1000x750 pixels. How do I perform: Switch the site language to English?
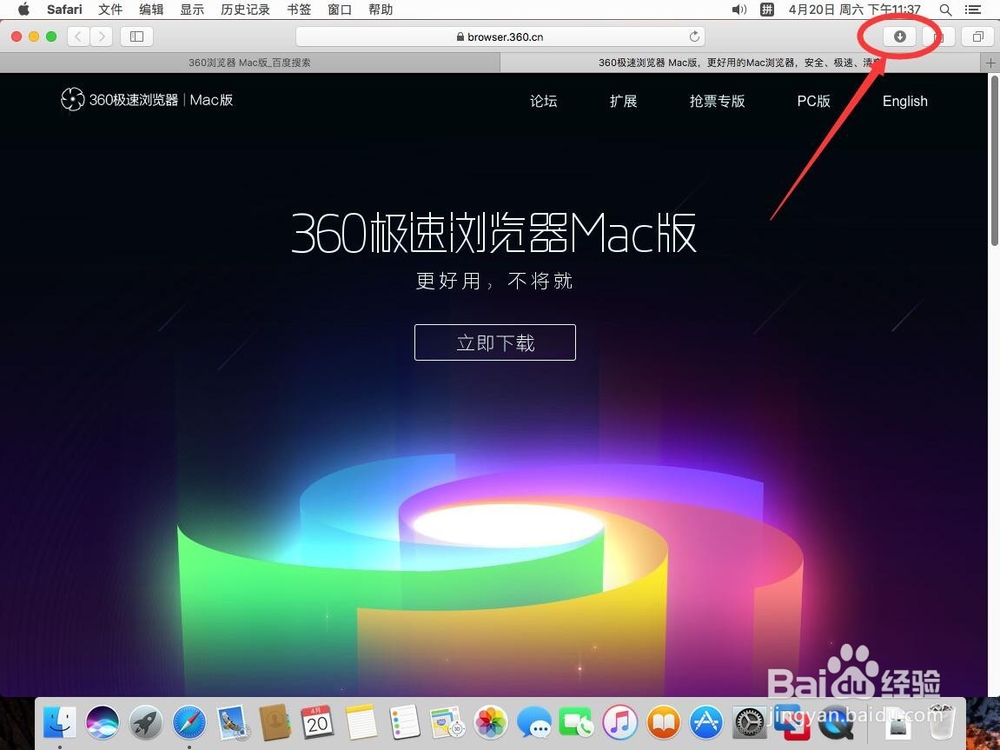pos(905,101)
